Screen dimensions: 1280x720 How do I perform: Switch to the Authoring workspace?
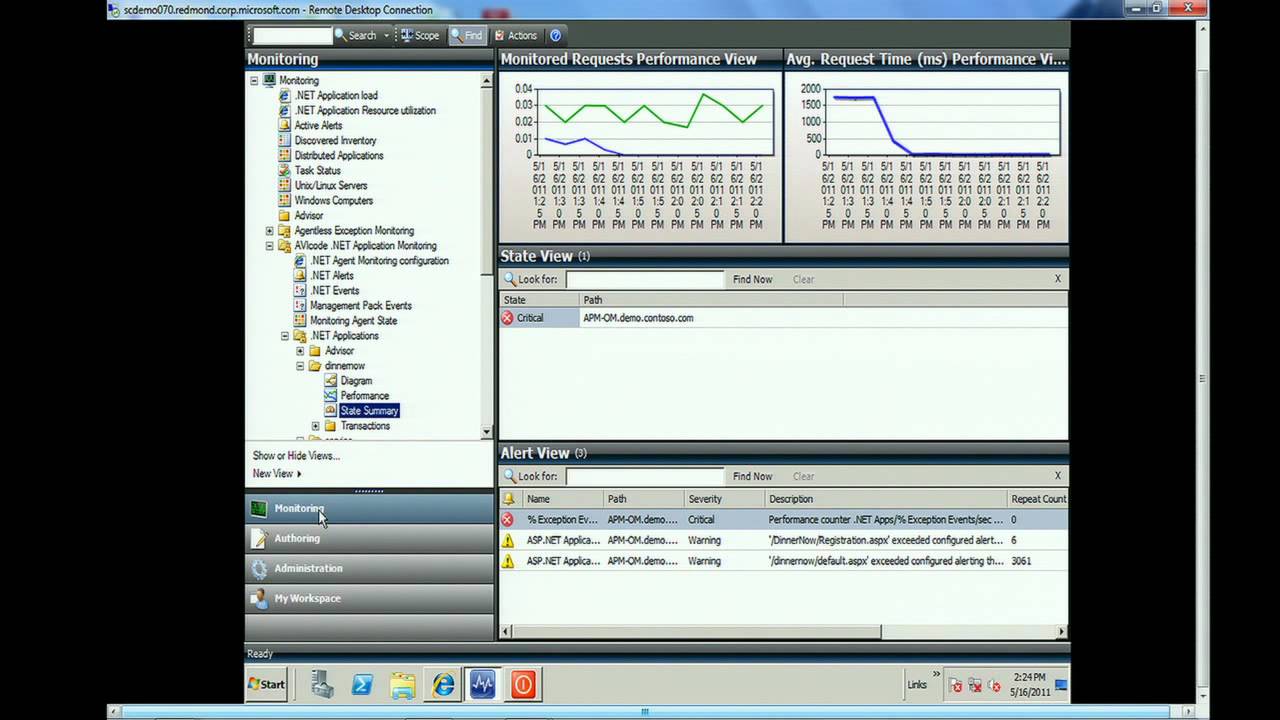pos(369,538)
